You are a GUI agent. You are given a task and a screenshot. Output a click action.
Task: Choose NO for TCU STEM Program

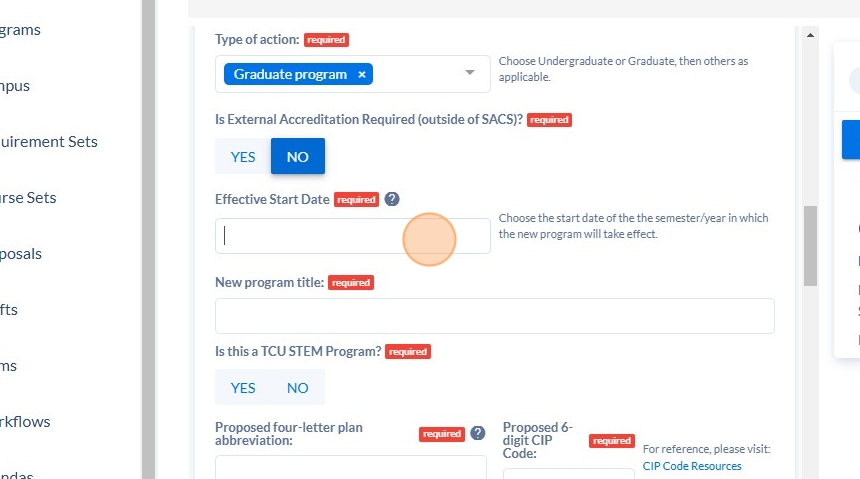point(298,388)
